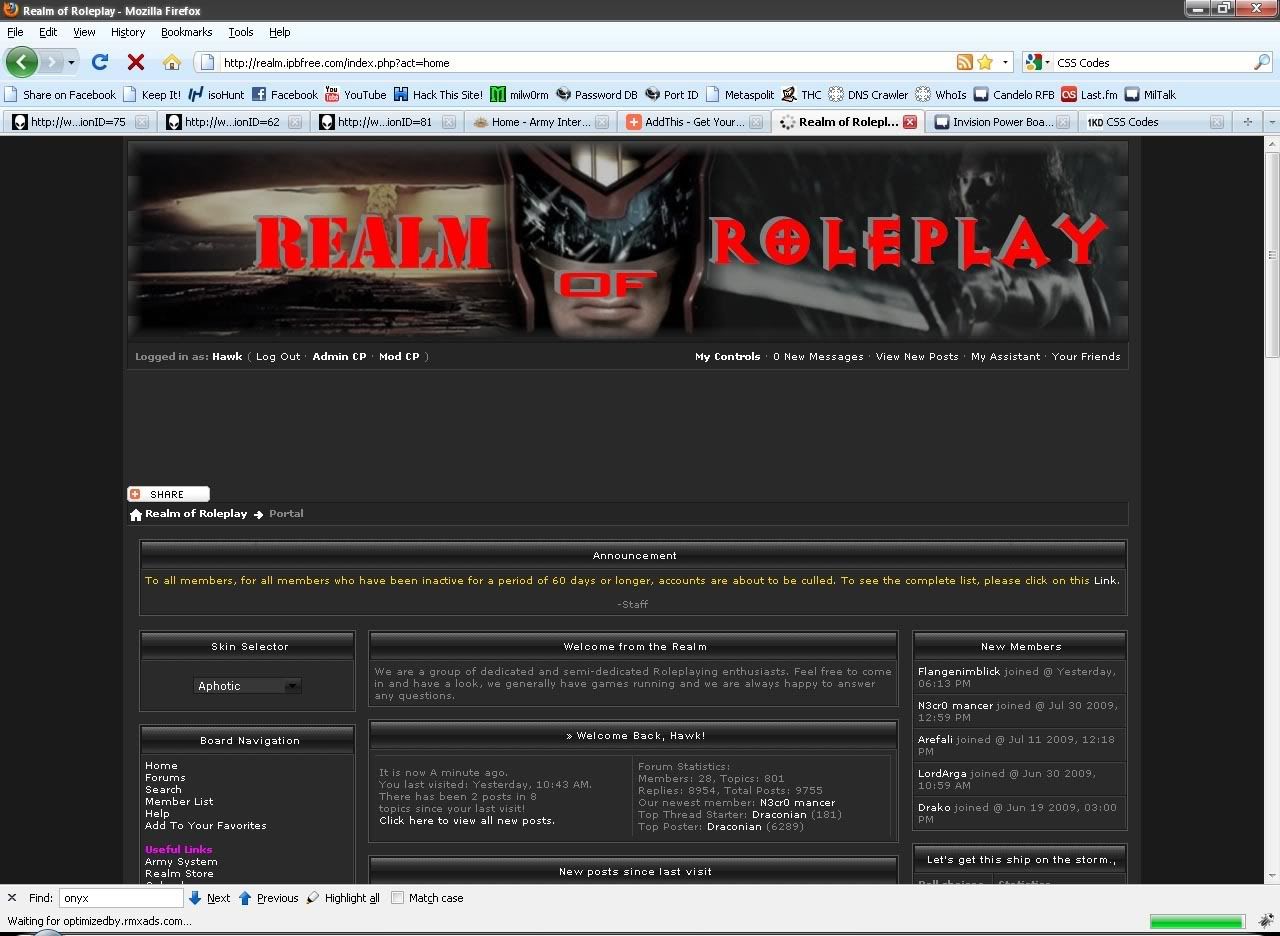Click the breadcrumb home icon
The image size is (1280, 936).
[x=136, y=514]
